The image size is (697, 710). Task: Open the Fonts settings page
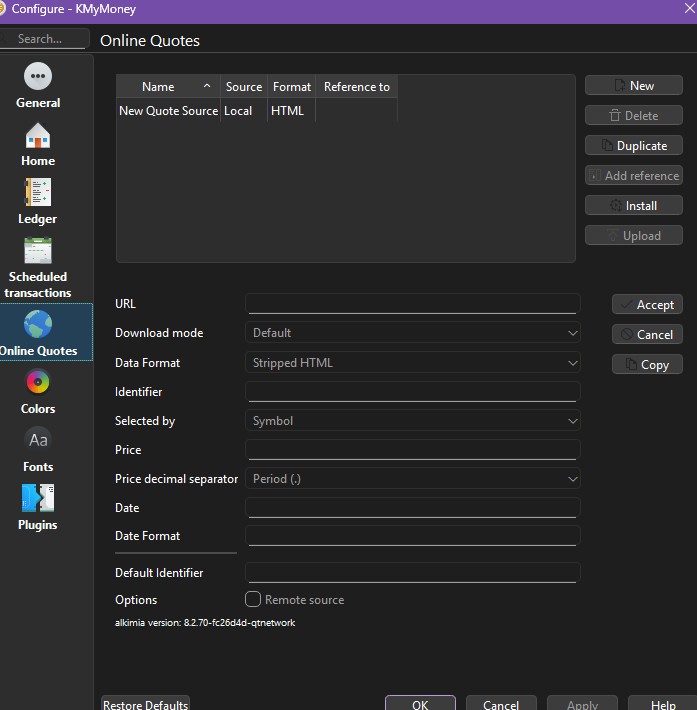(38, 450)
